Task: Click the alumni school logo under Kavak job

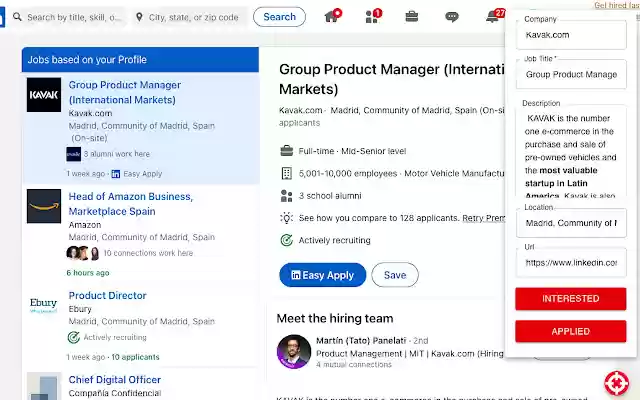Action: point(73,154)
